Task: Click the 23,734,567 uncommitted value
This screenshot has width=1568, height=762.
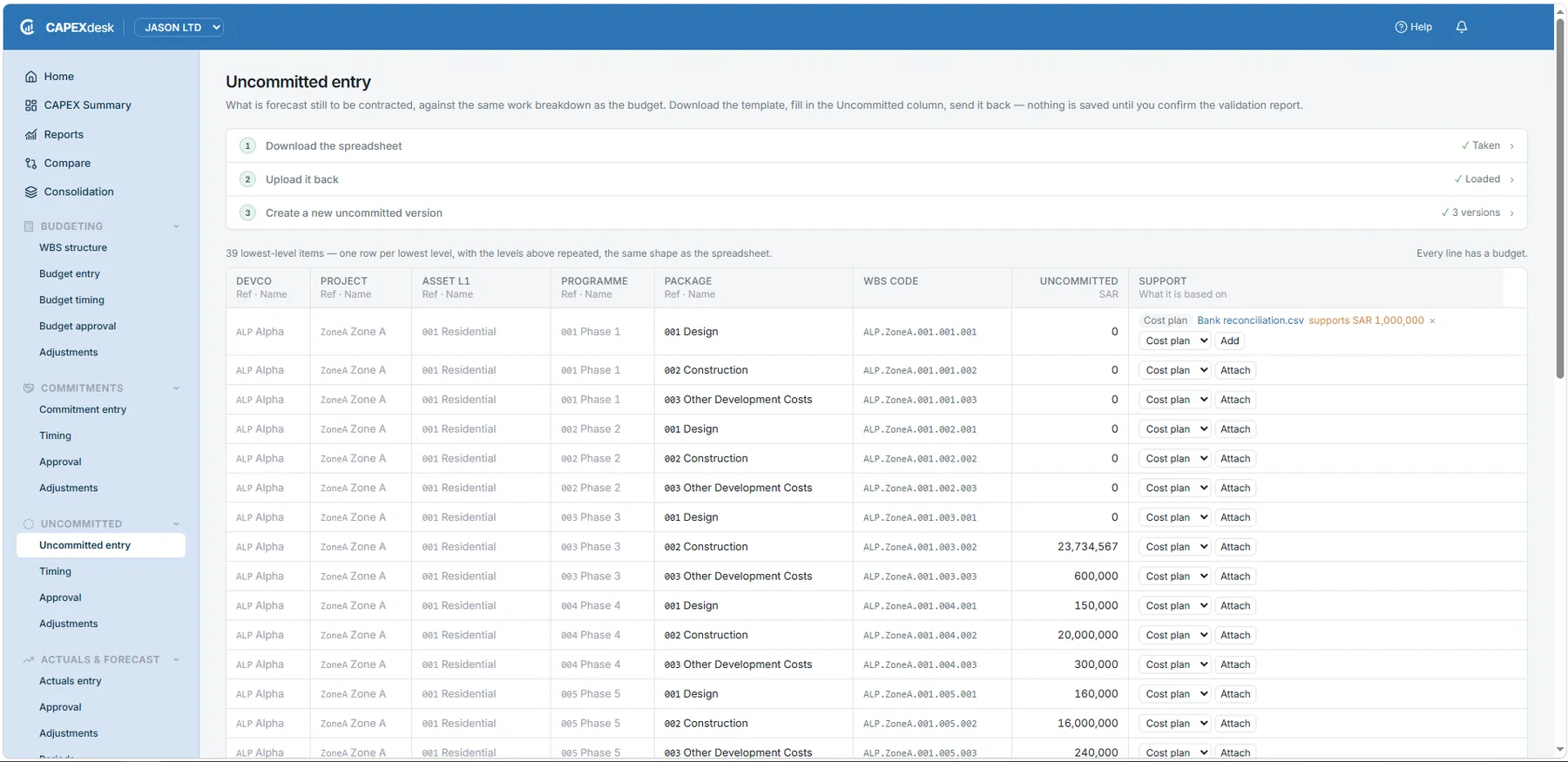Action: 1087,547
